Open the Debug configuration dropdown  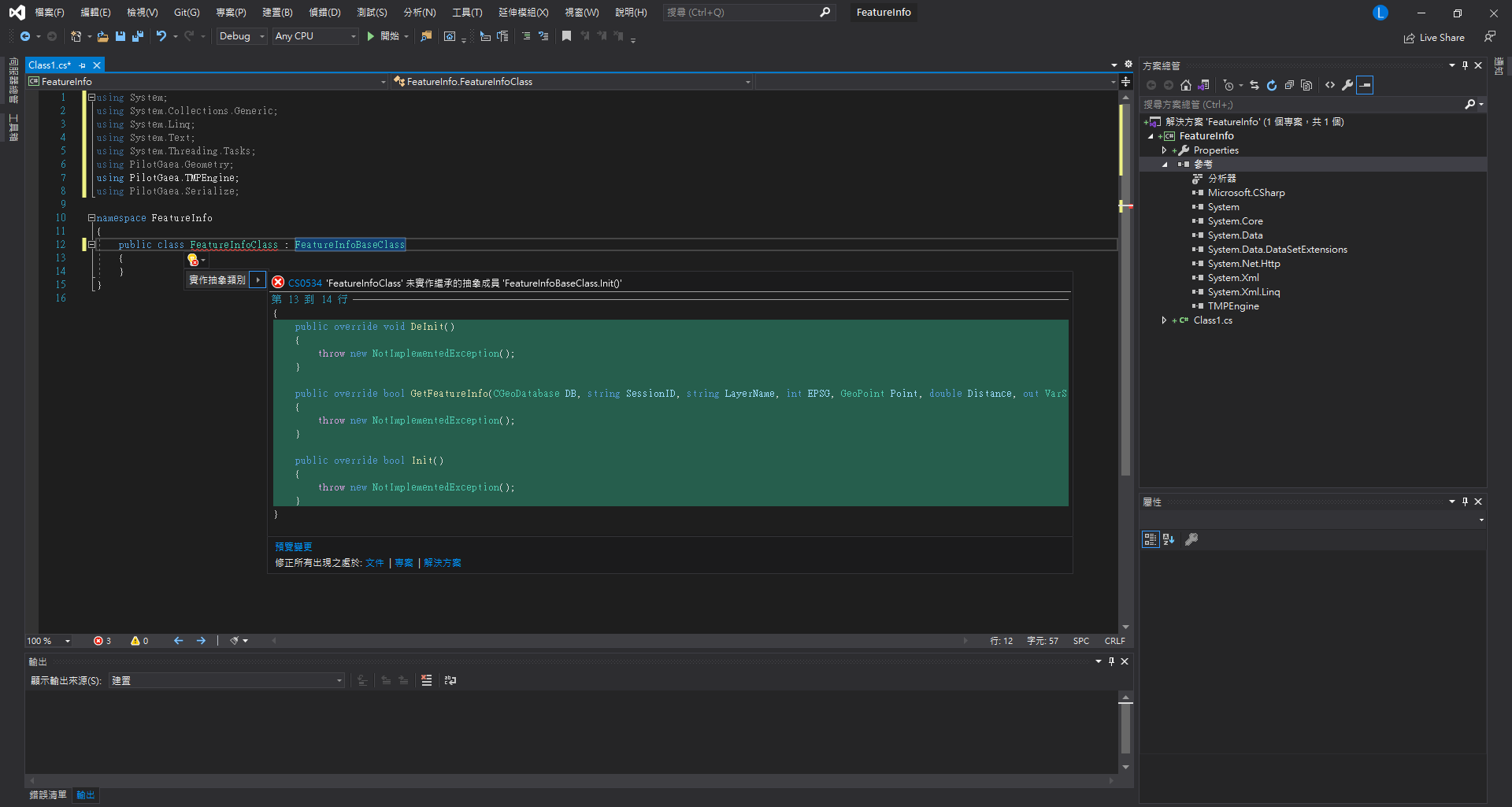(x=242, y=36)
